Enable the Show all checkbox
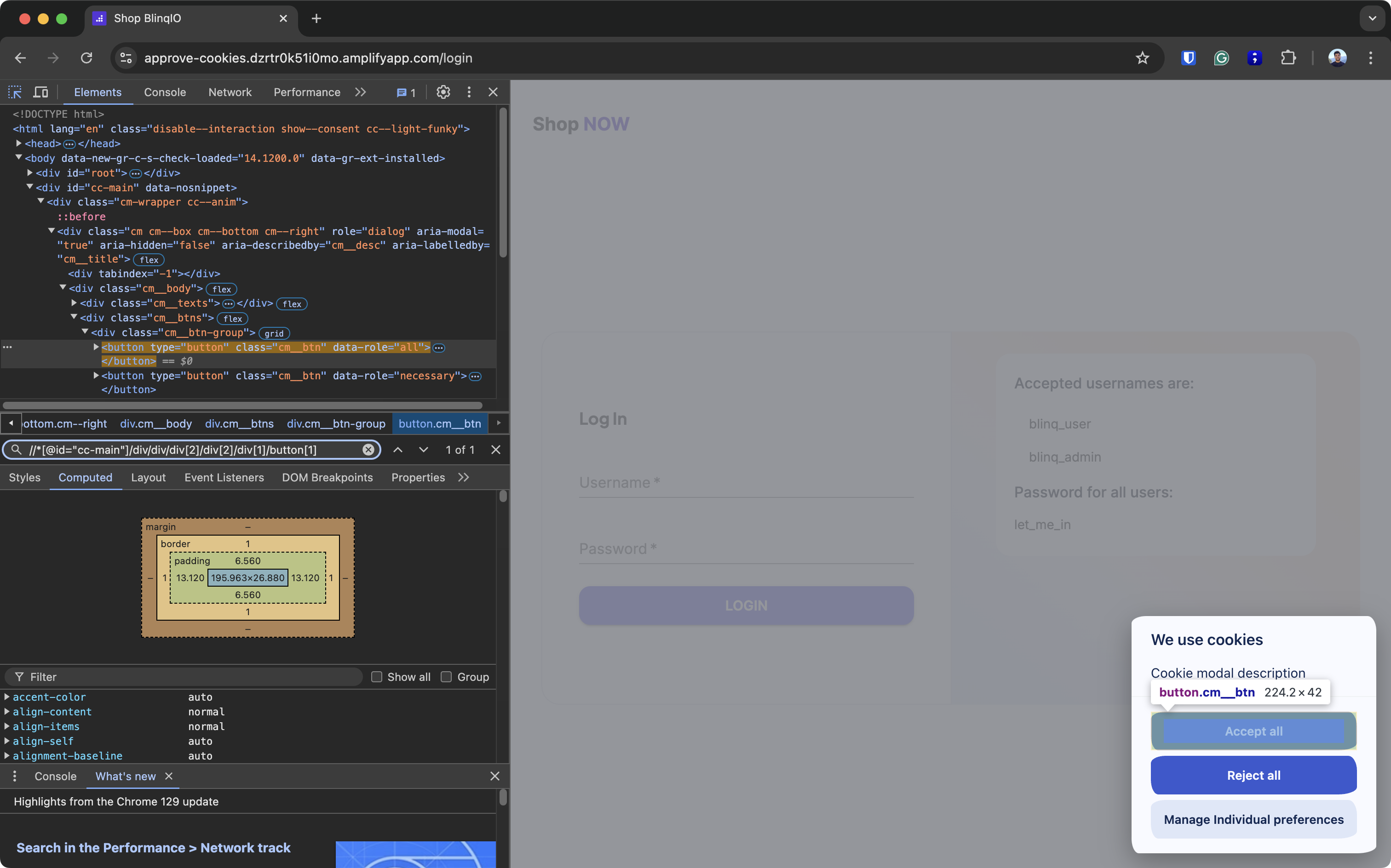The image size is (1391, 868). tap(377, 677)
